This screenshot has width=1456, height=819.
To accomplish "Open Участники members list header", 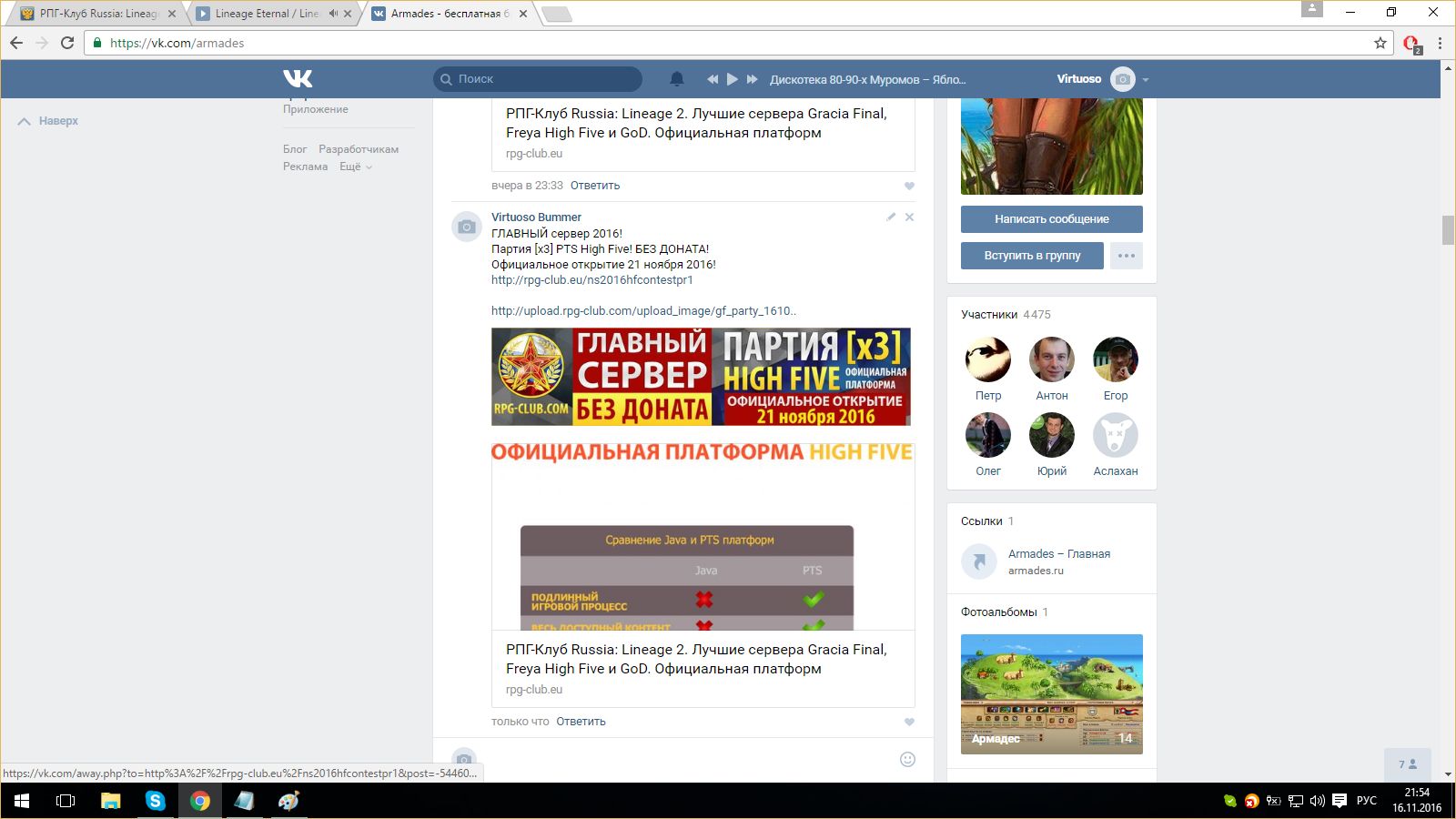I will (x=1006, y=315).
